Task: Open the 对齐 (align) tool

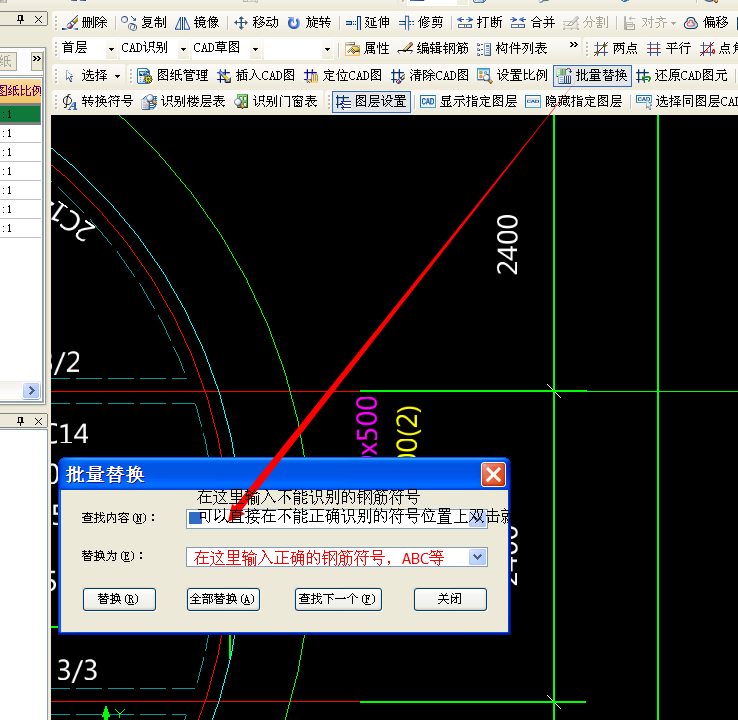Action: [650, 22]
